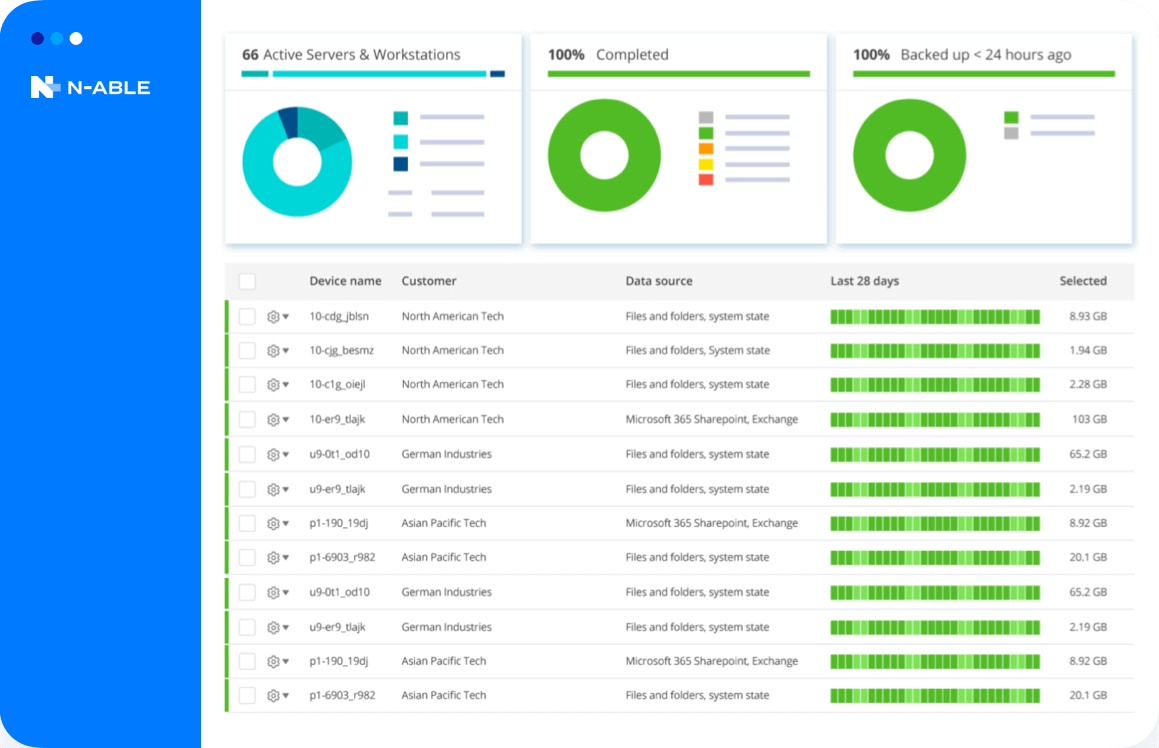Click the Active Servers & Workstations donut chart

coord(297,162)
